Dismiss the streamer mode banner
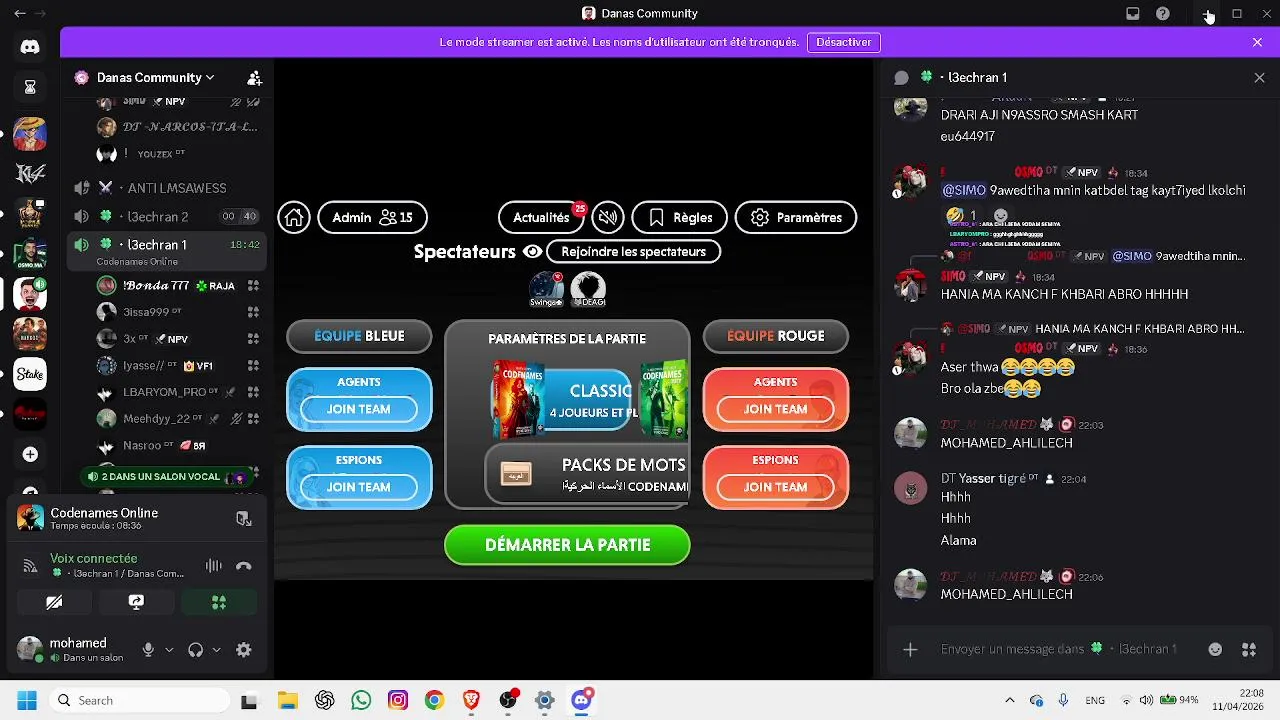Screen dimensions: 1280x720 1257,42
